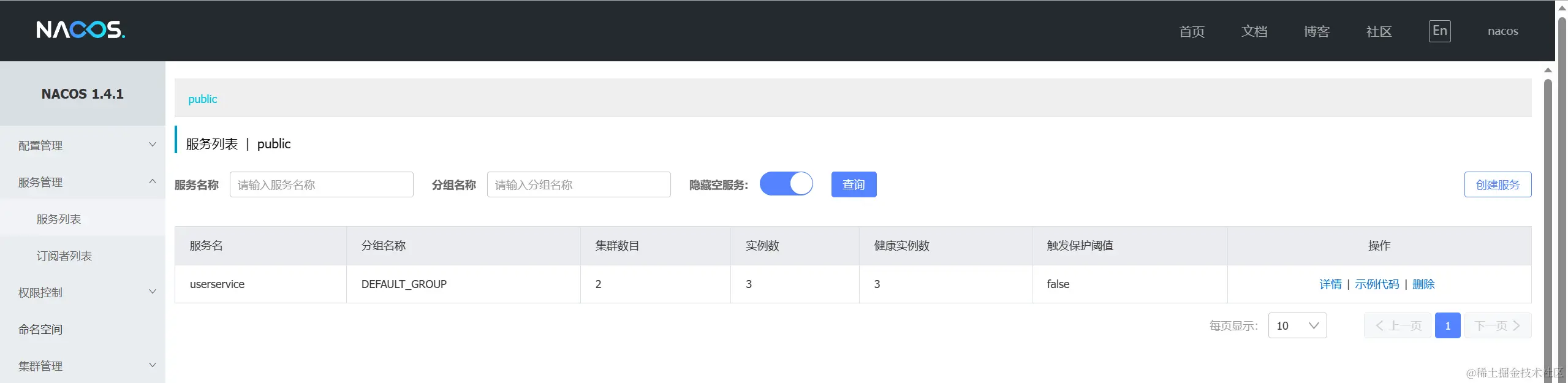Switch language with the En icon
The image size is (1568, 383).
(x=1439, y=31)
